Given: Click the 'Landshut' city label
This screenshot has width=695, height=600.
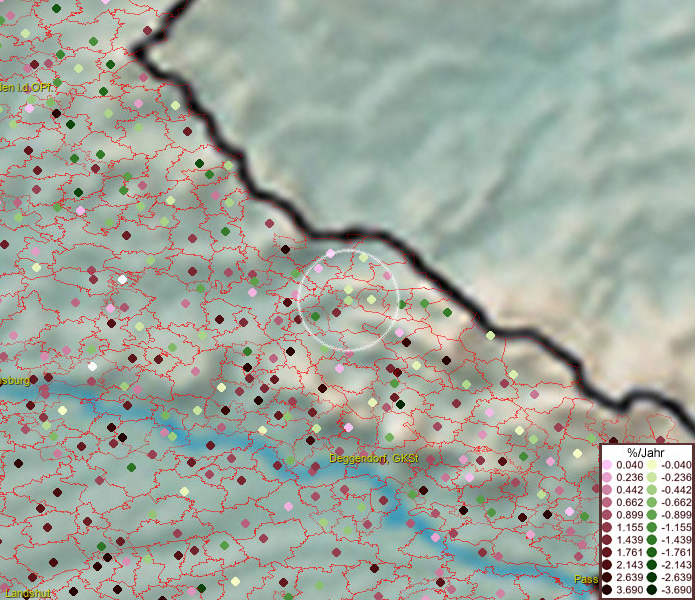Looking at the screenshot, I should [27, 594].
